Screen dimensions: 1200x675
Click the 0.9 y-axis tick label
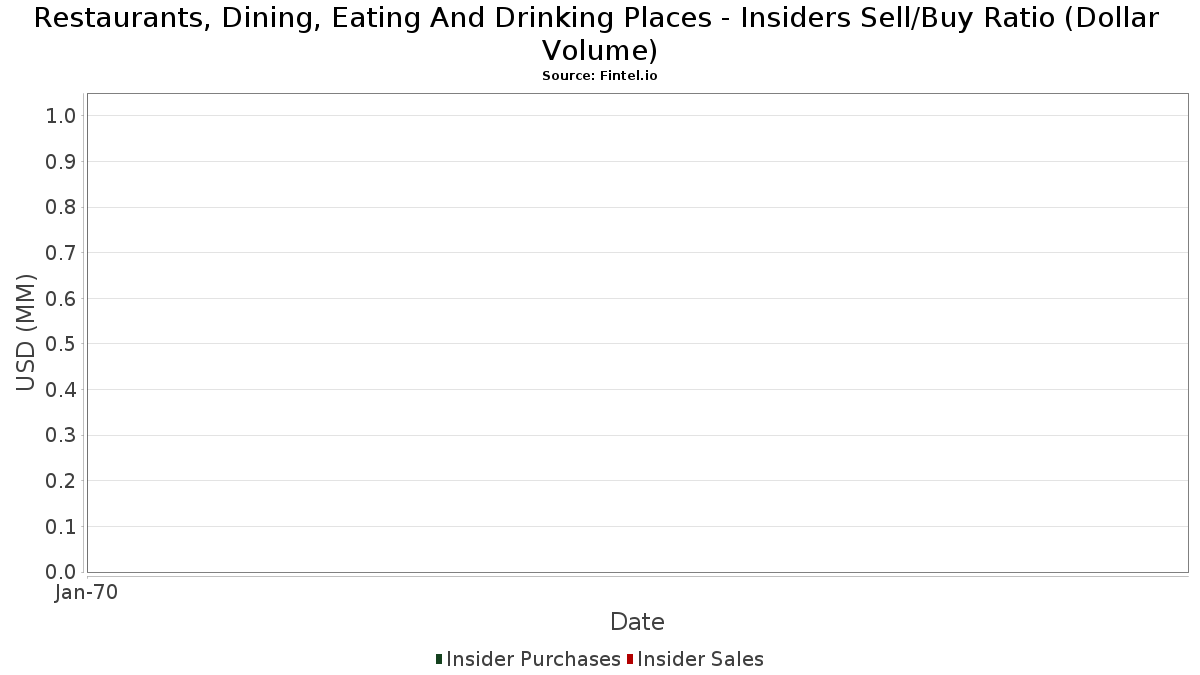61,162
